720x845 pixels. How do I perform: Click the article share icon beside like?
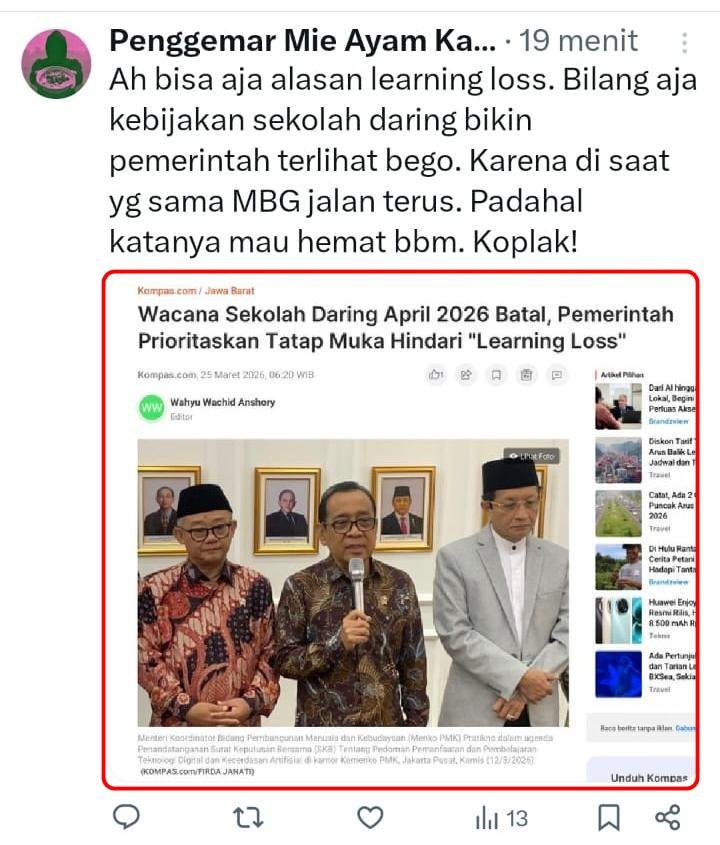466,375
